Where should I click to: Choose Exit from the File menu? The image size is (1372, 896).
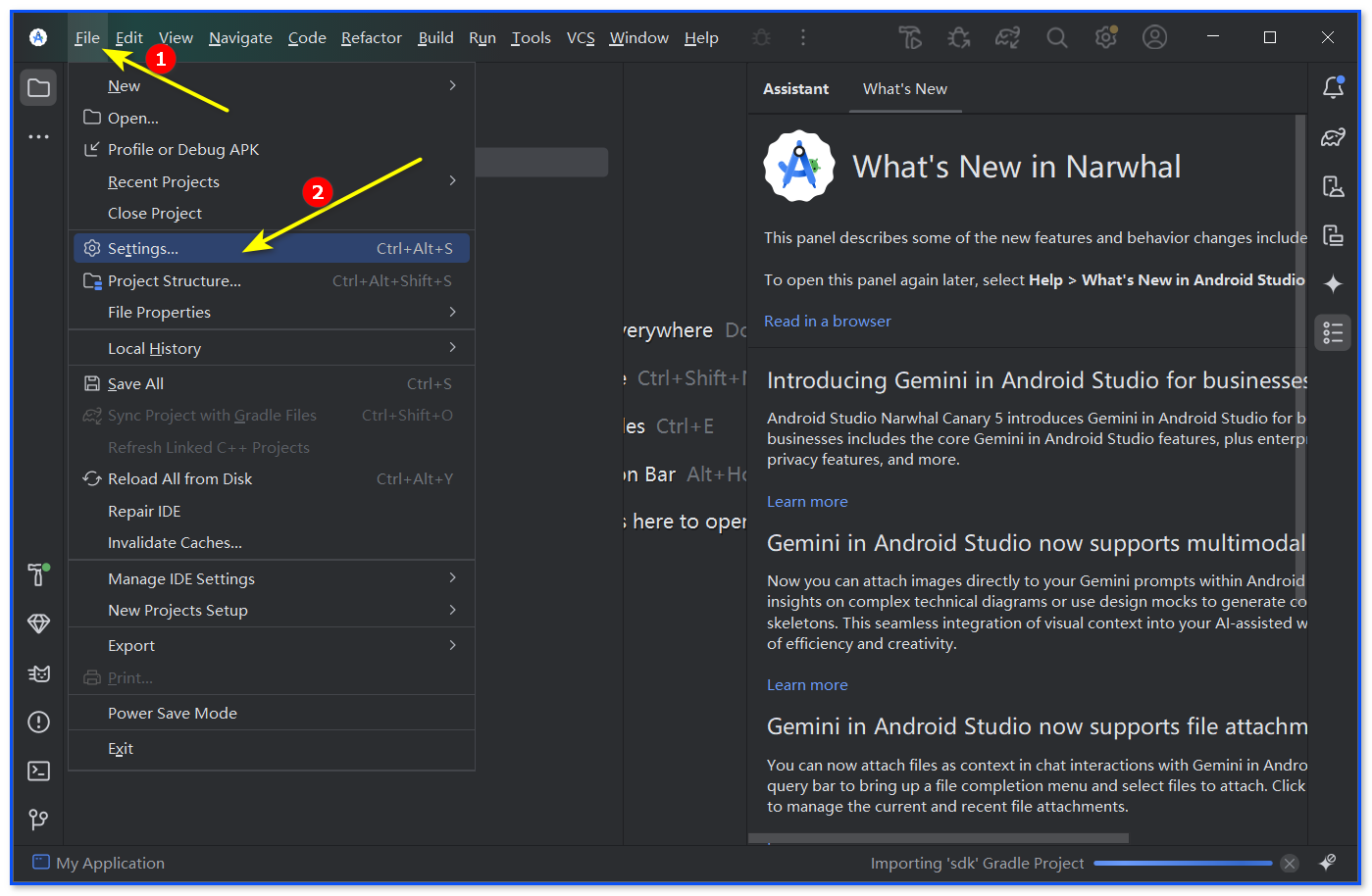click(x=272, y=748)
